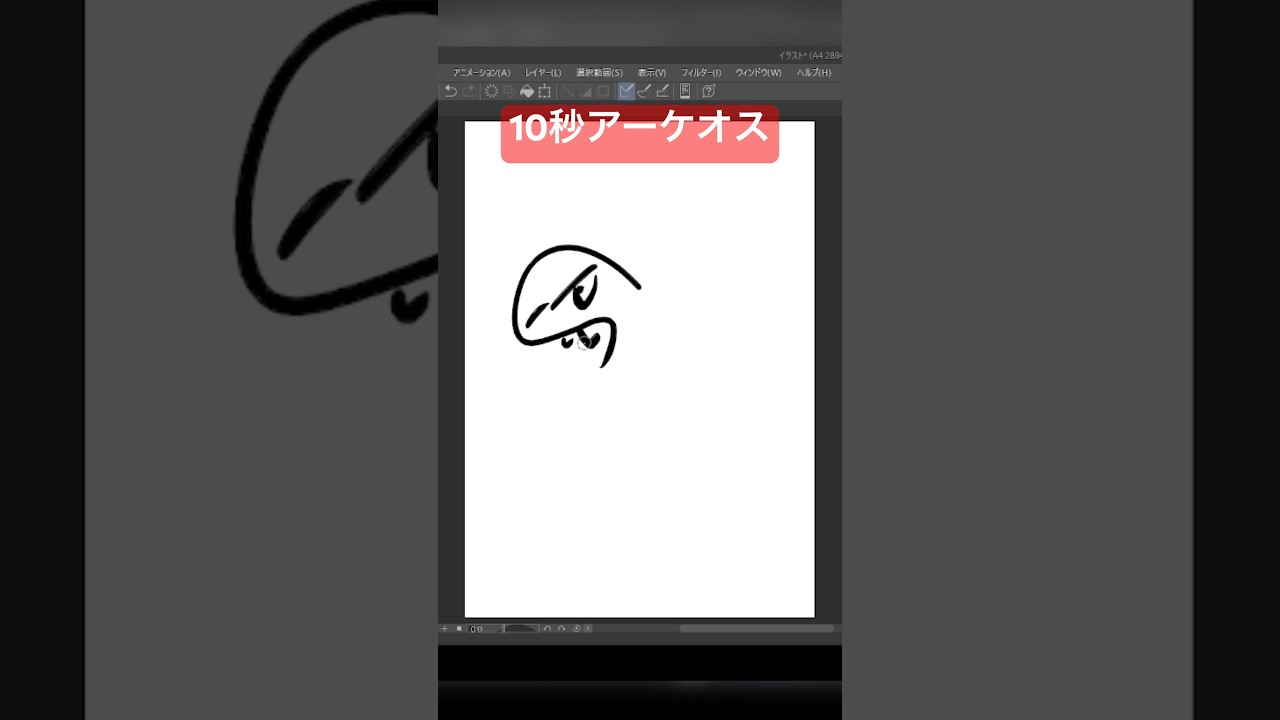The height and width of the screenshot is (720, 1280).
Task: Click the Fill icon on the command bar
Action: [528, 91]
